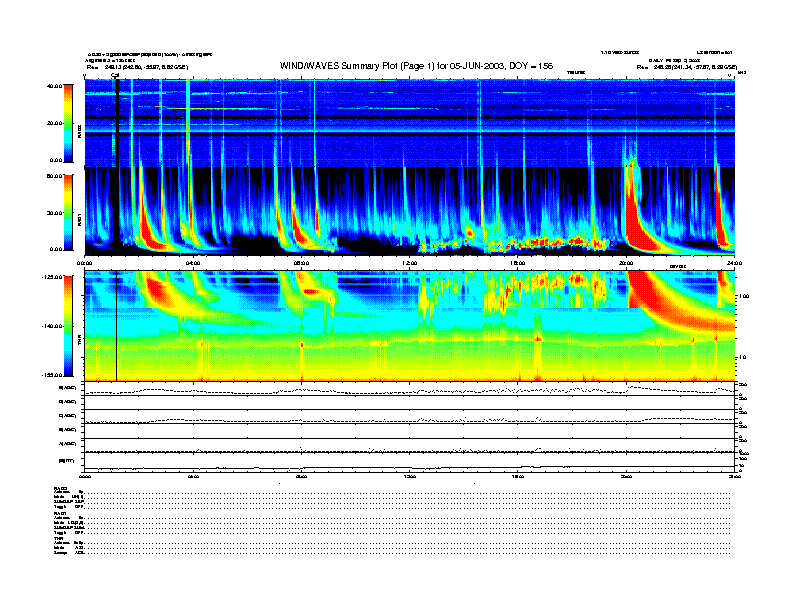Click the 30.00 tick on the RAD1 color bar
This screenshot has height=612, width=792.
tap(54, 213)
